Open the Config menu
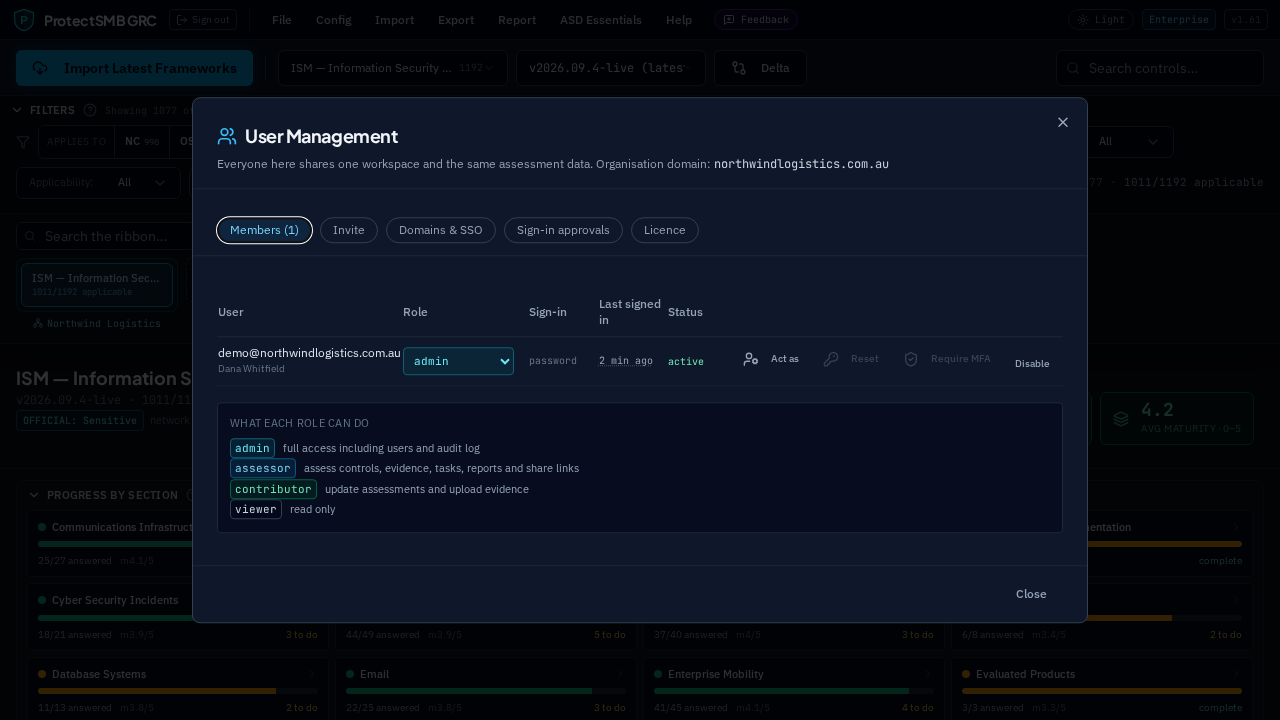The width and height of the screenshot is (1280, 720). [333, 20]
